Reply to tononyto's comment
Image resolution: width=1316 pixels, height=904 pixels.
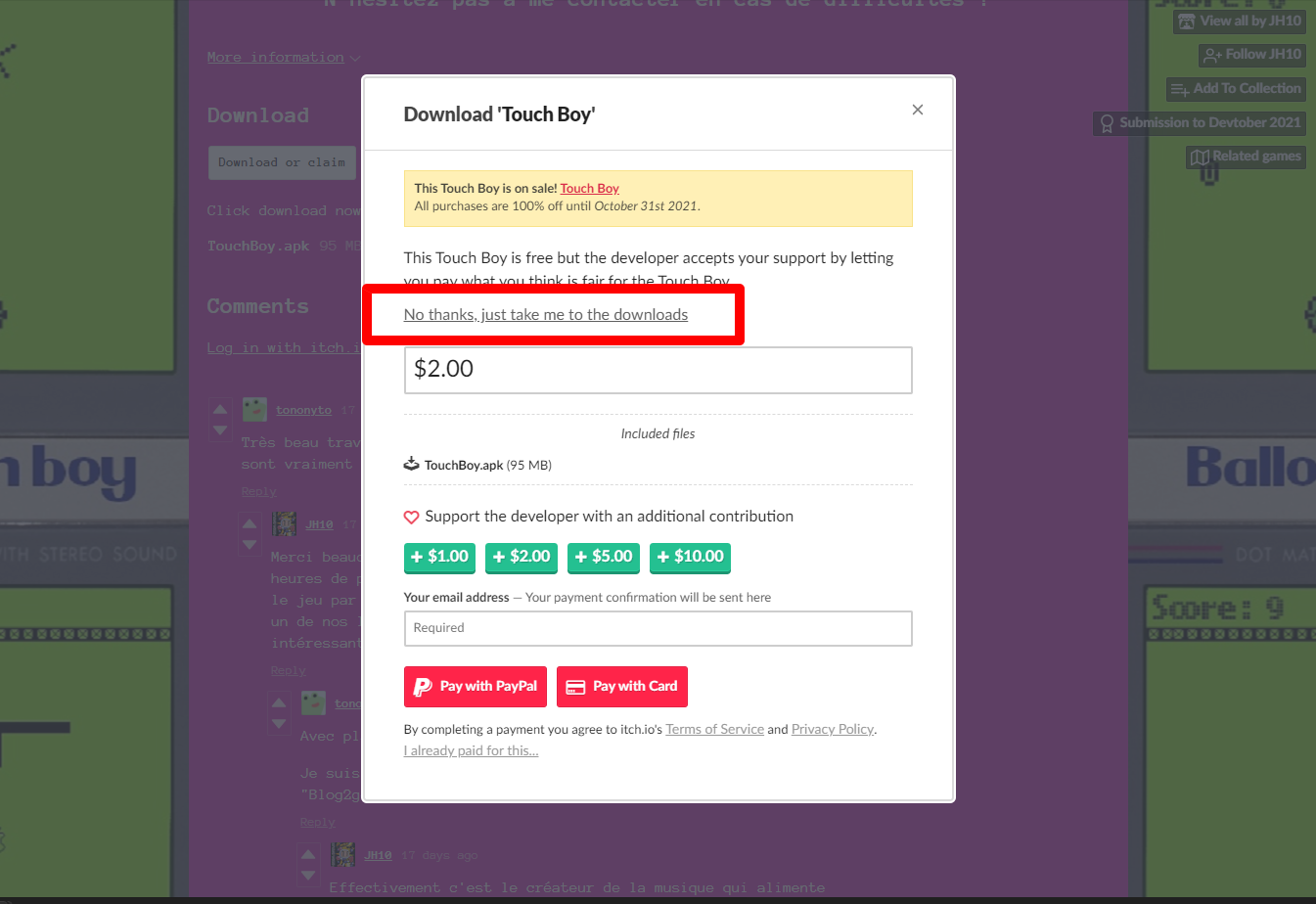coord(259,491)
